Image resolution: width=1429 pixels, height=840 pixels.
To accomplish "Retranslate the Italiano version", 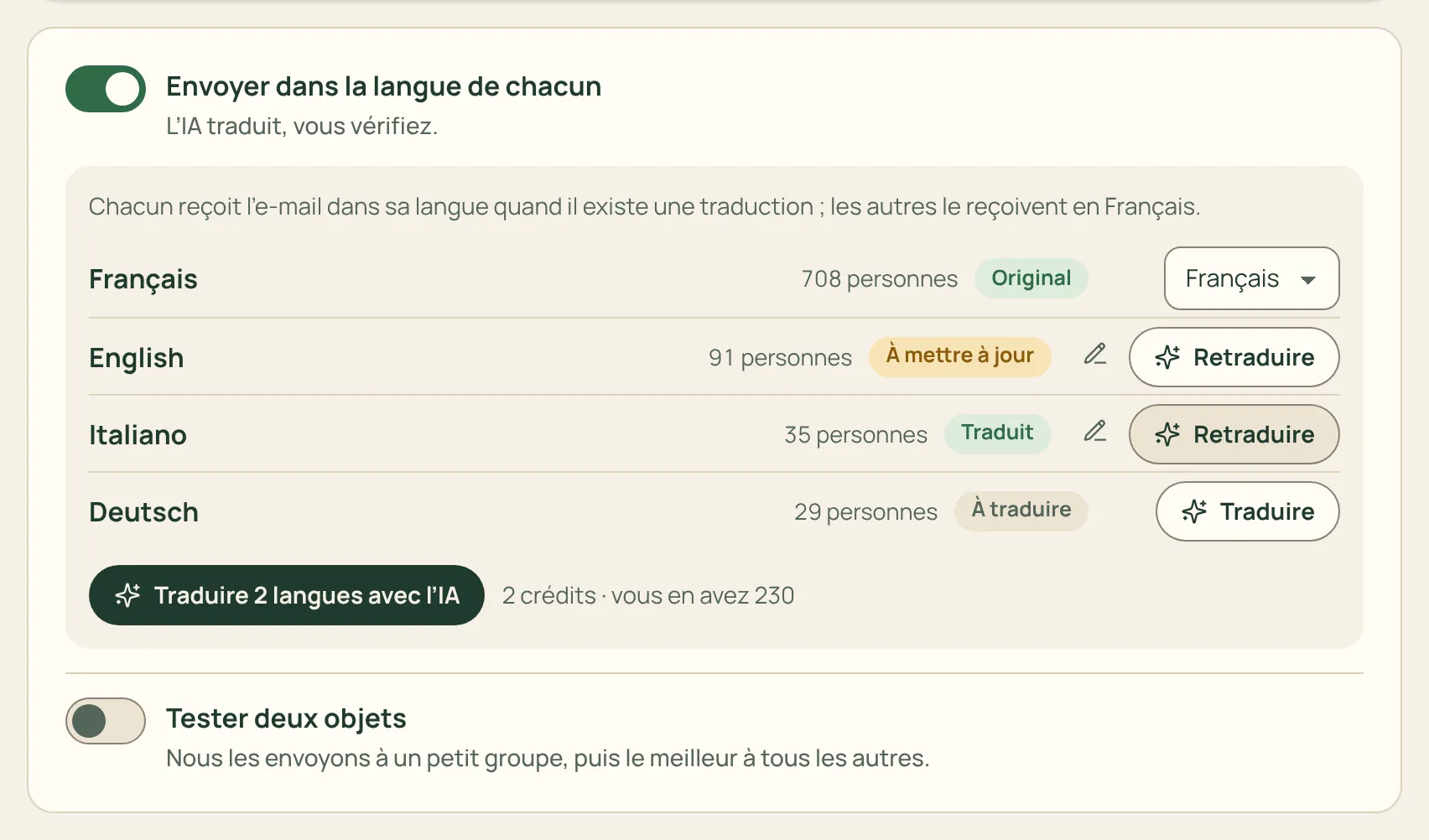I will point(1234,434).
